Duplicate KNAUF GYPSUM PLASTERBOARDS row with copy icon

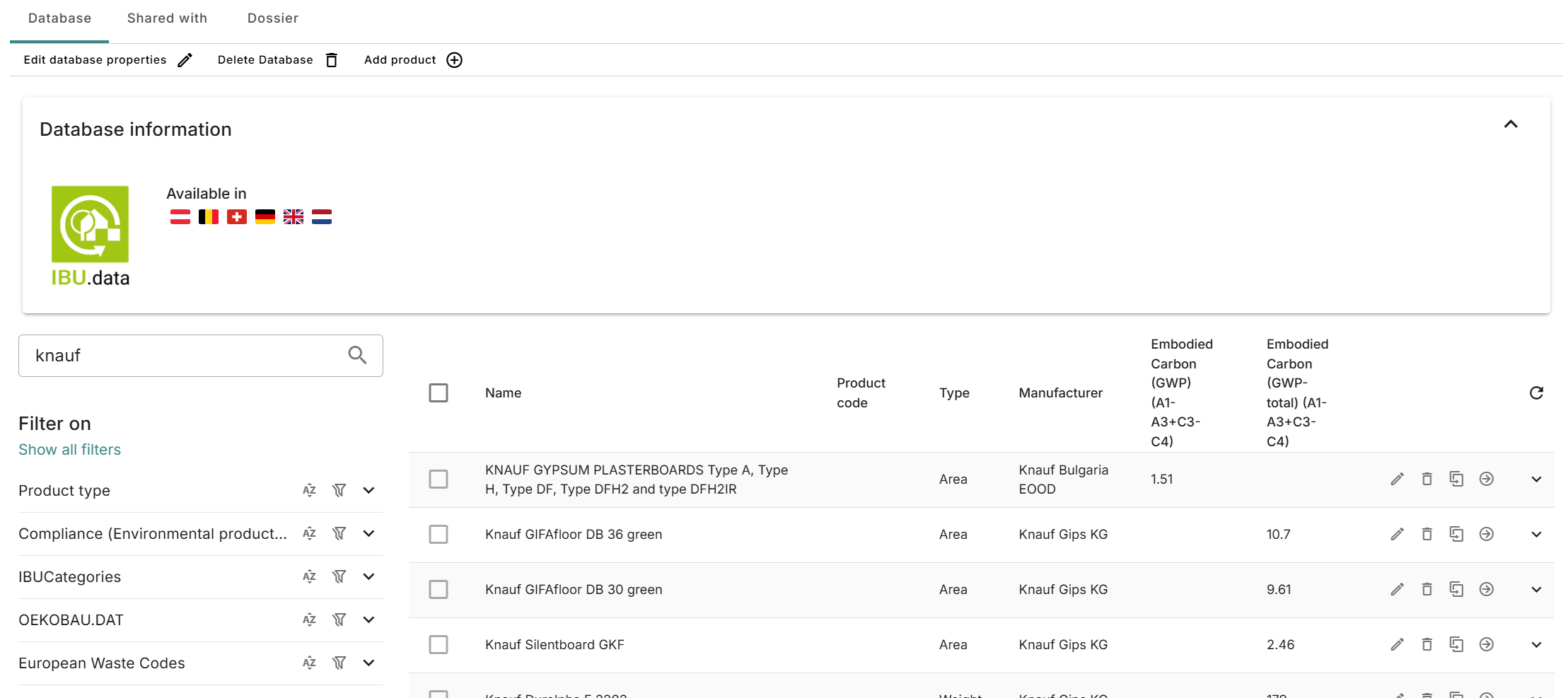(1456, 479)
